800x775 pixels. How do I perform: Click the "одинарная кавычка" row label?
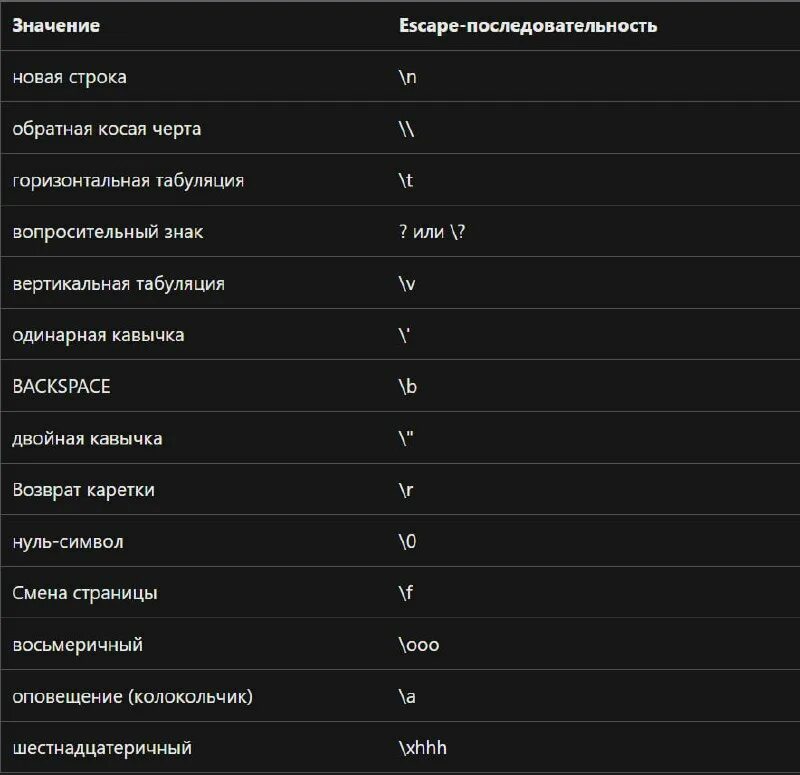pyautogui.click(x=98, y=335)
